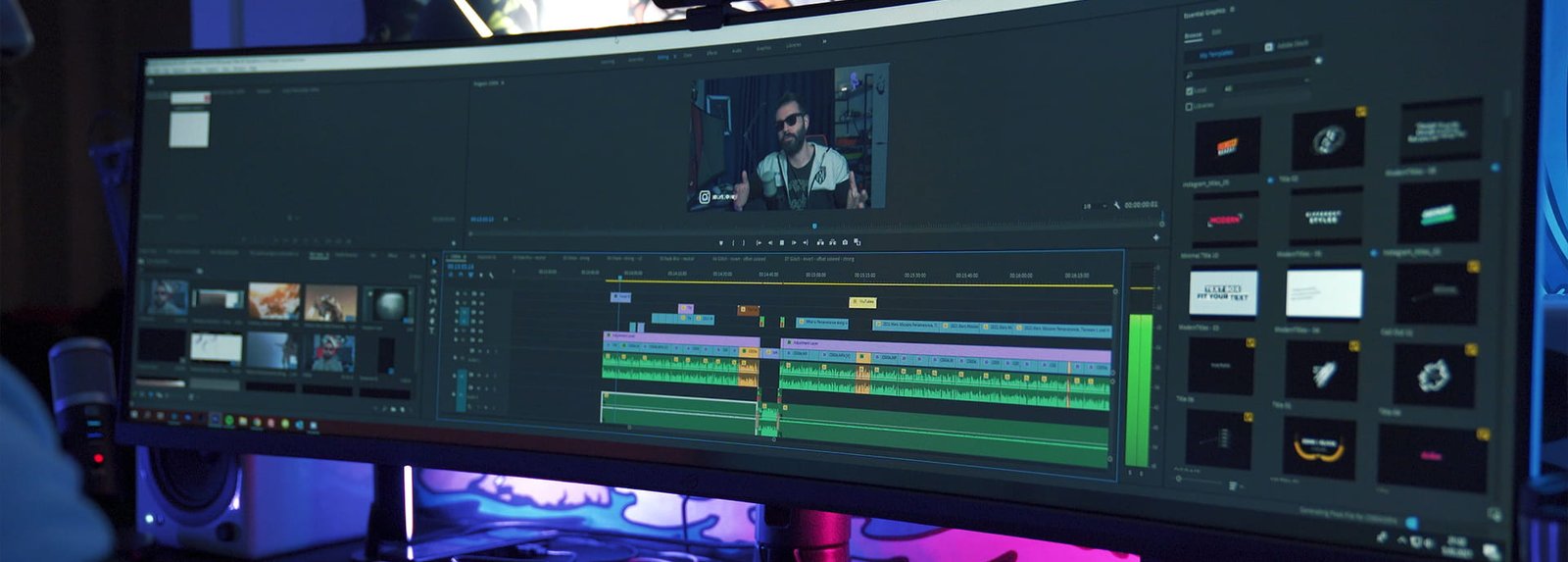Select the first purple Adjustment Layer clip
The image size is (1568, 562).
click(681, 337)
